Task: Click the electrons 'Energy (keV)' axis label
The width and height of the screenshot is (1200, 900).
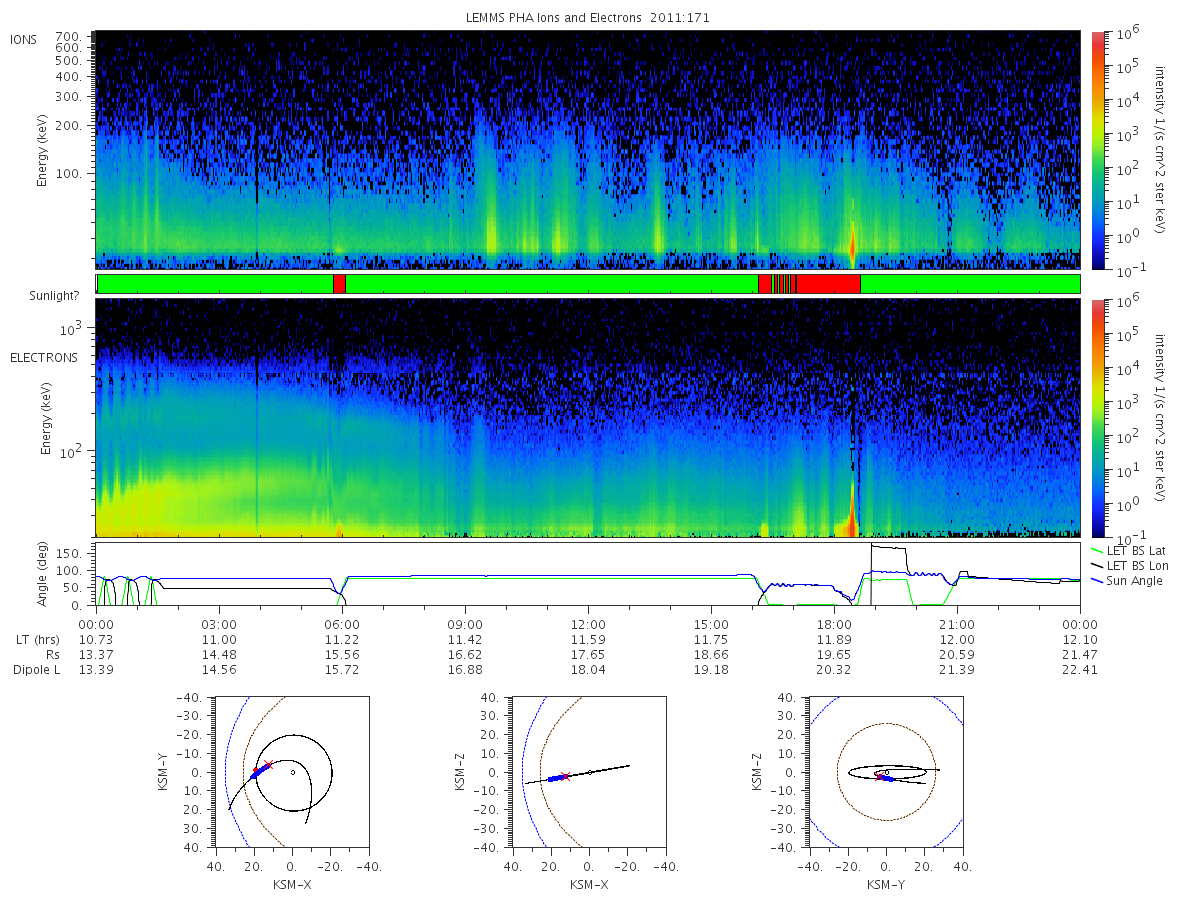Action: pyautogui.click(x=47, y=418)
